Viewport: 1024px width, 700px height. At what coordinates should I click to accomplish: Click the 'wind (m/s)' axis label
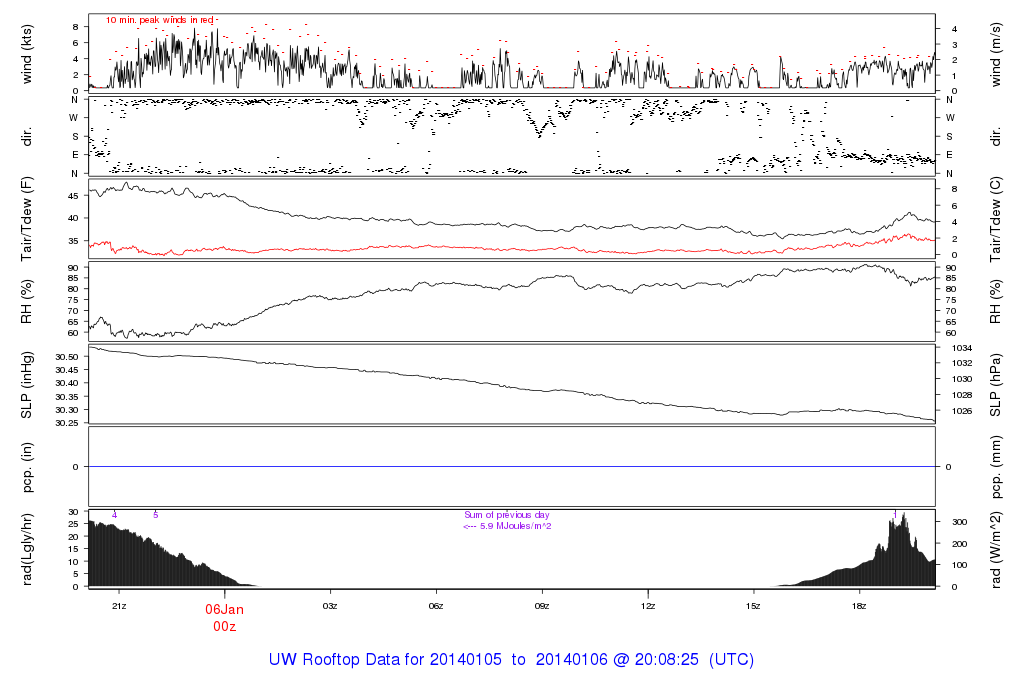(x=996, y=52)
